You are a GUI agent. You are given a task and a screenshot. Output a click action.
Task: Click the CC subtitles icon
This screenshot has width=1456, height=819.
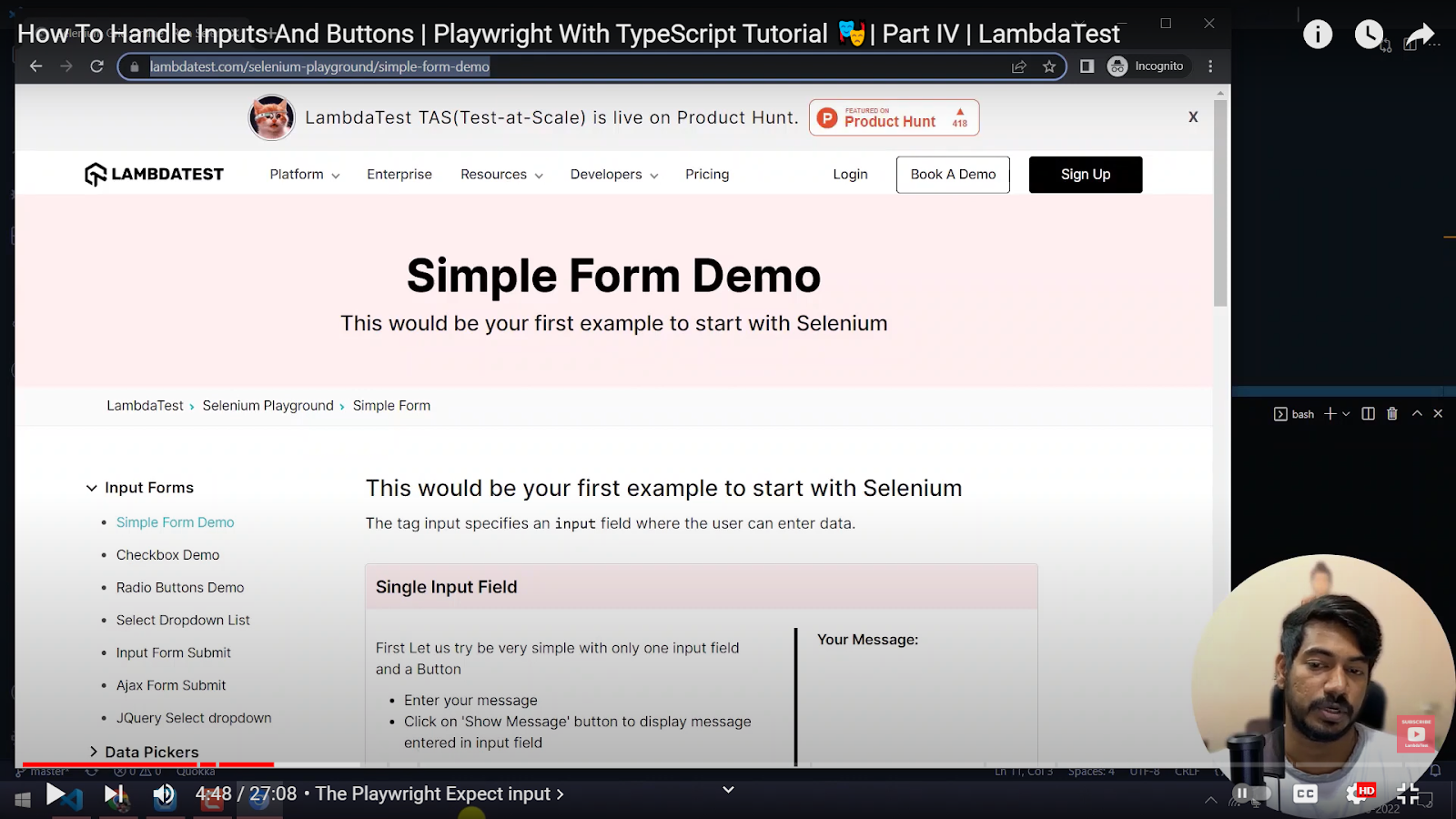1305,794
